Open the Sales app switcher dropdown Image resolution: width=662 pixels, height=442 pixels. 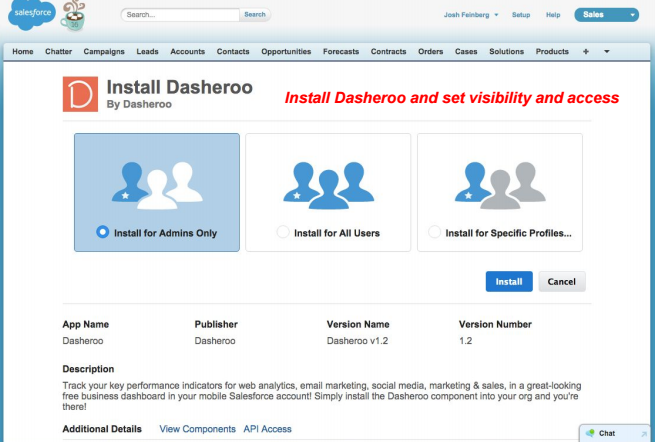606,15
